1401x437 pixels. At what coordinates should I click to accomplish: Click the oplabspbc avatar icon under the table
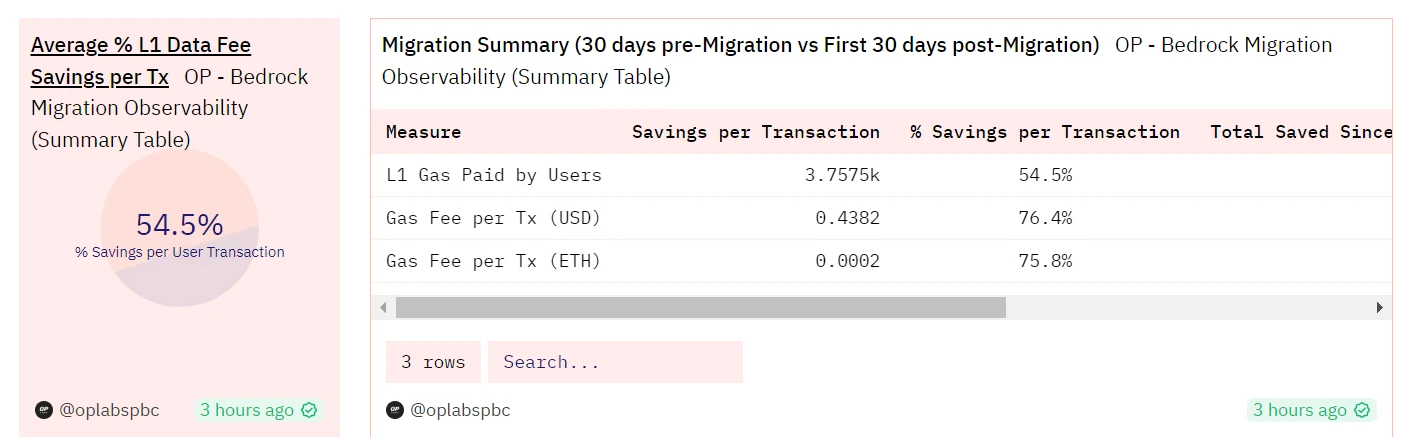(x=395, y=410)
